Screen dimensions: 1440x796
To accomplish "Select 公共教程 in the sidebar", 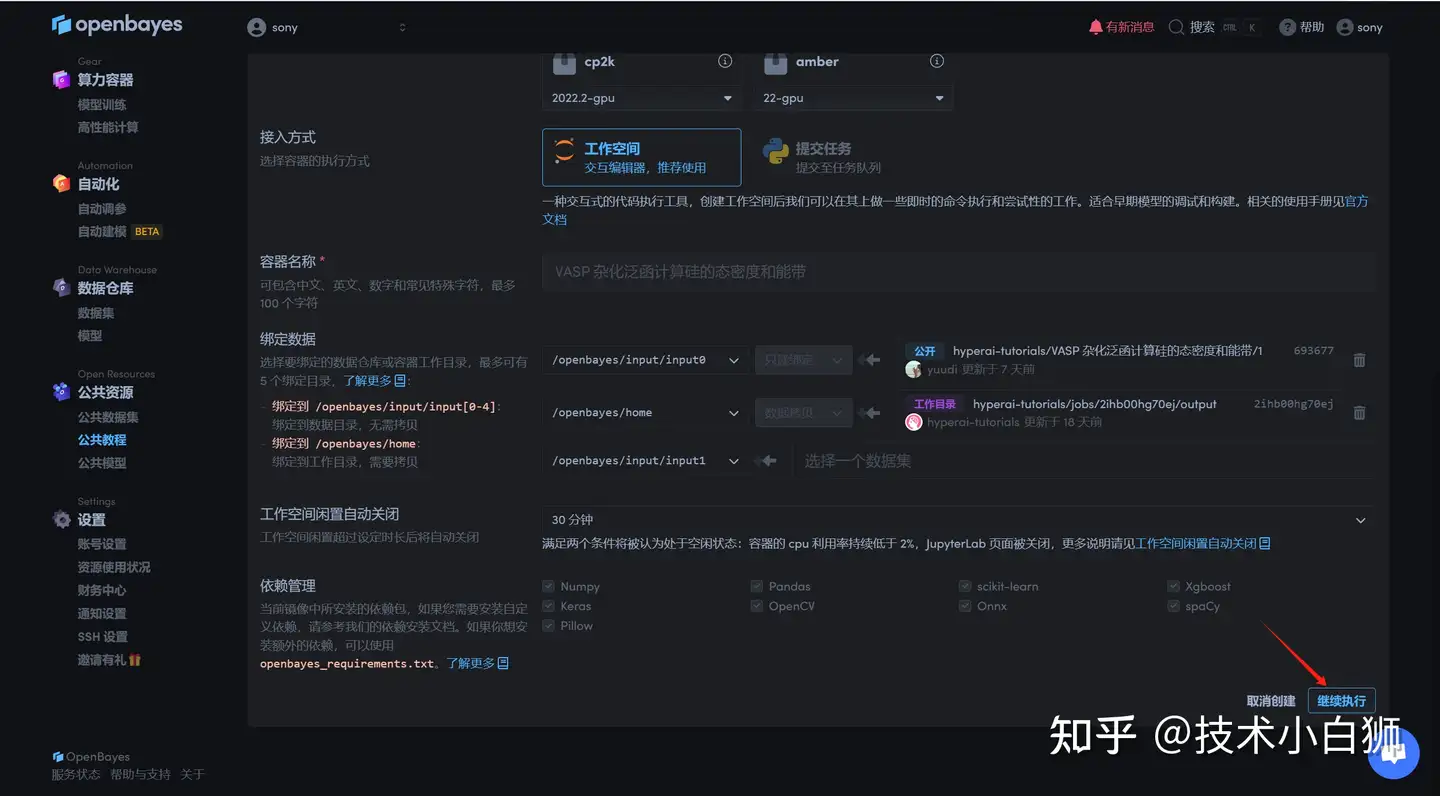I will [x=102, y=440].
